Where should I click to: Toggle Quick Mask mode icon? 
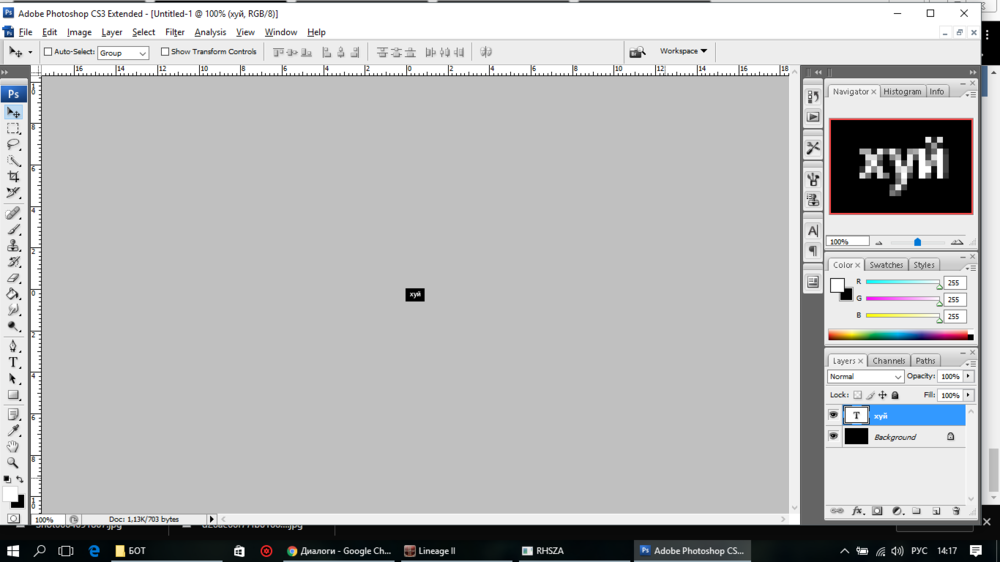13,519
